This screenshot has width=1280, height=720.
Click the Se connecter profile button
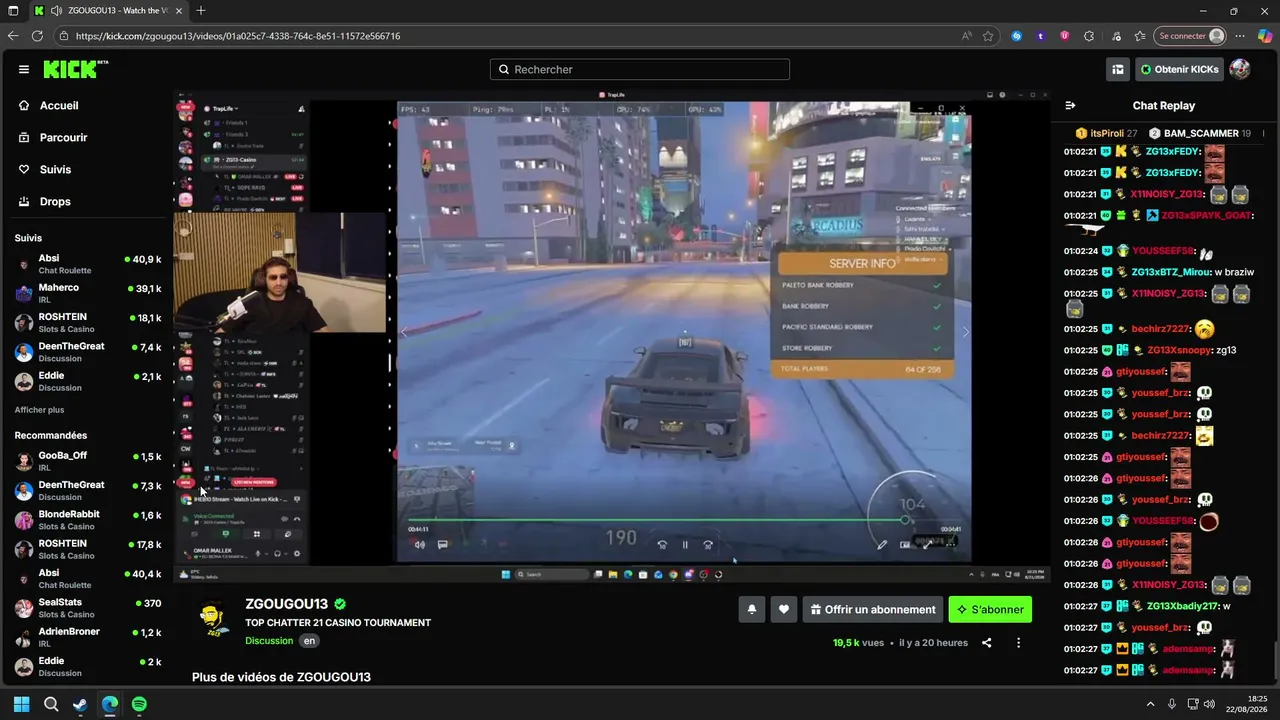click(x=1190, y=36)
